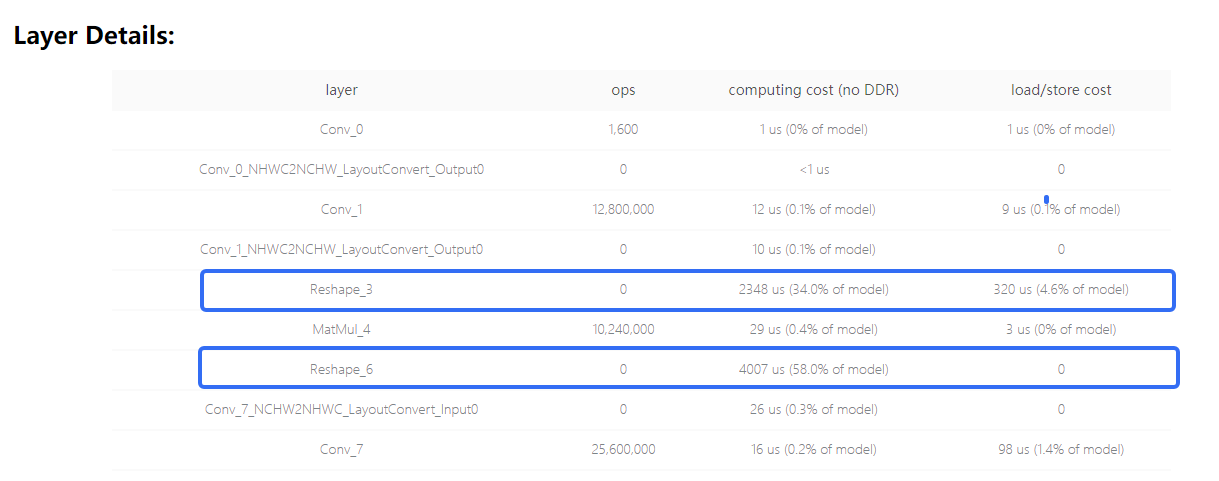This screenshot has width=1219, height=481.
Task: Select the Conv_7 layer name cell
Action: [341, 449]
